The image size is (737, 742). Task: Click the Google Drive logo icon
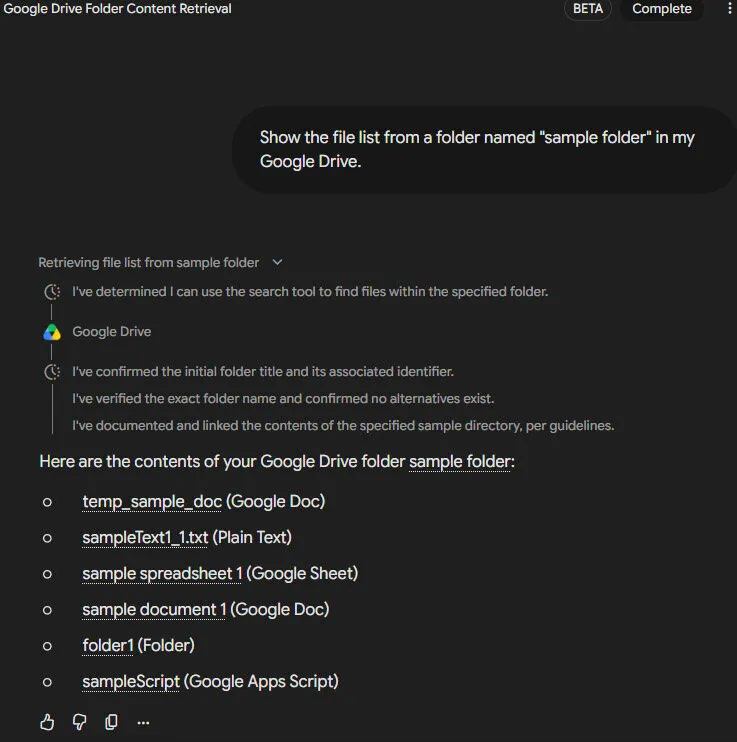tap(52, 332)
